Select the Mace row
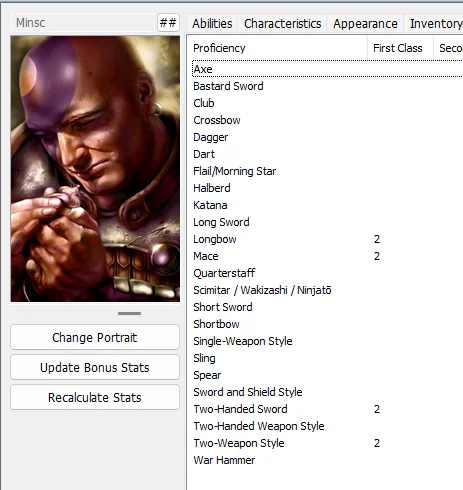The width and height of the screenshot is (463, 490). tap(327, 256)
